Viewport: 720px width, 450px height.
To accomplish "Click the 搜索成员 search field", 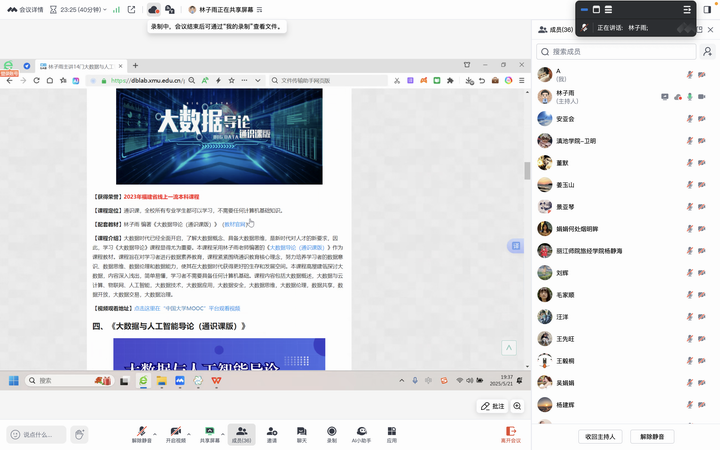I will pyautogui.click(x=616, y=51).
